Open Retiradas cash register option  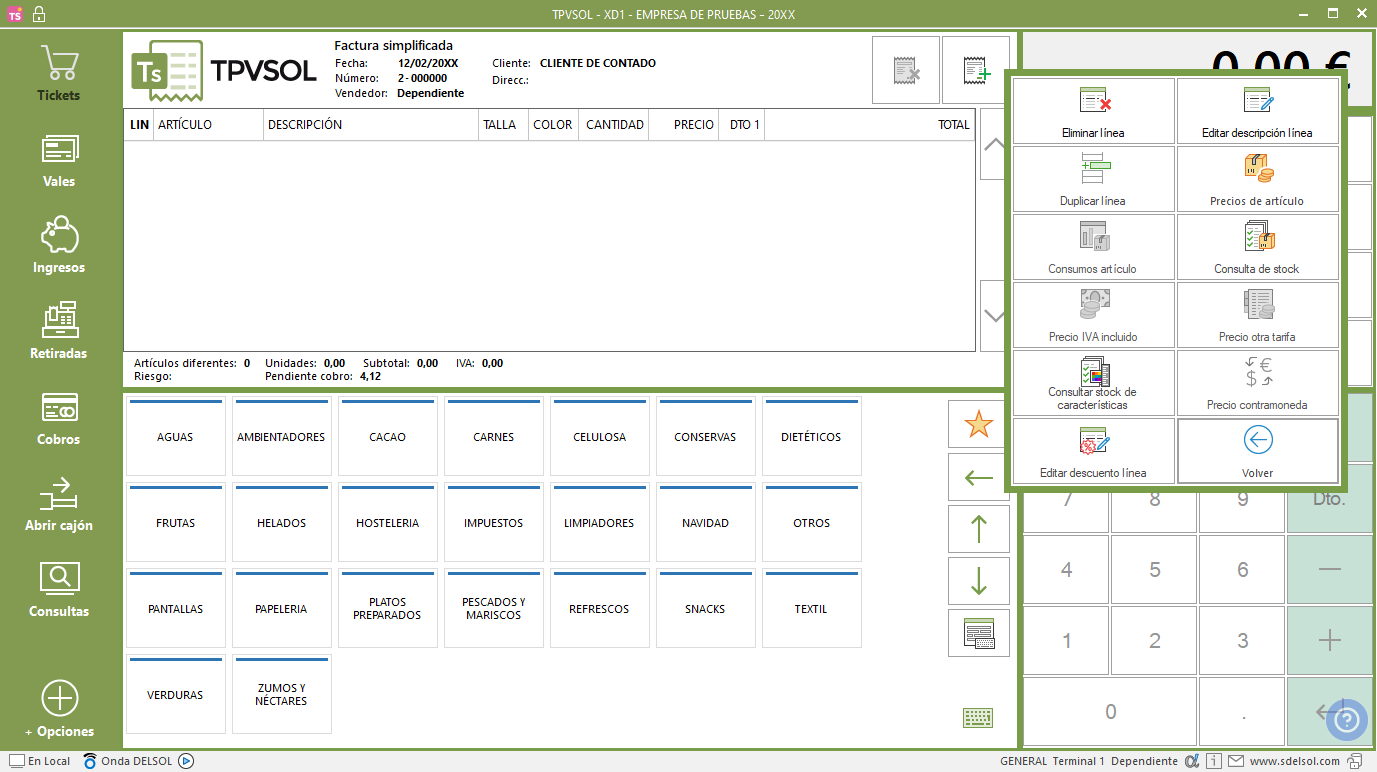tap(59, 332)
